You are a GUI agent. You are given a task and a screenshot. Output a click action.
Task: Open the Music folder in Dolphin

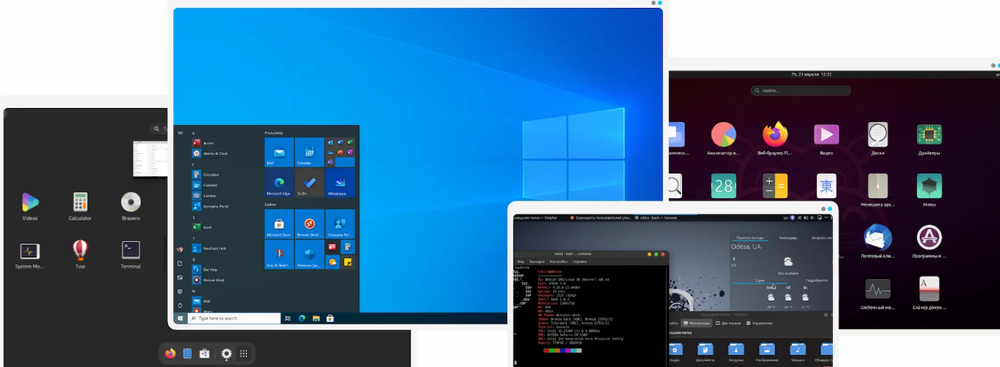(x=797, y=352)
